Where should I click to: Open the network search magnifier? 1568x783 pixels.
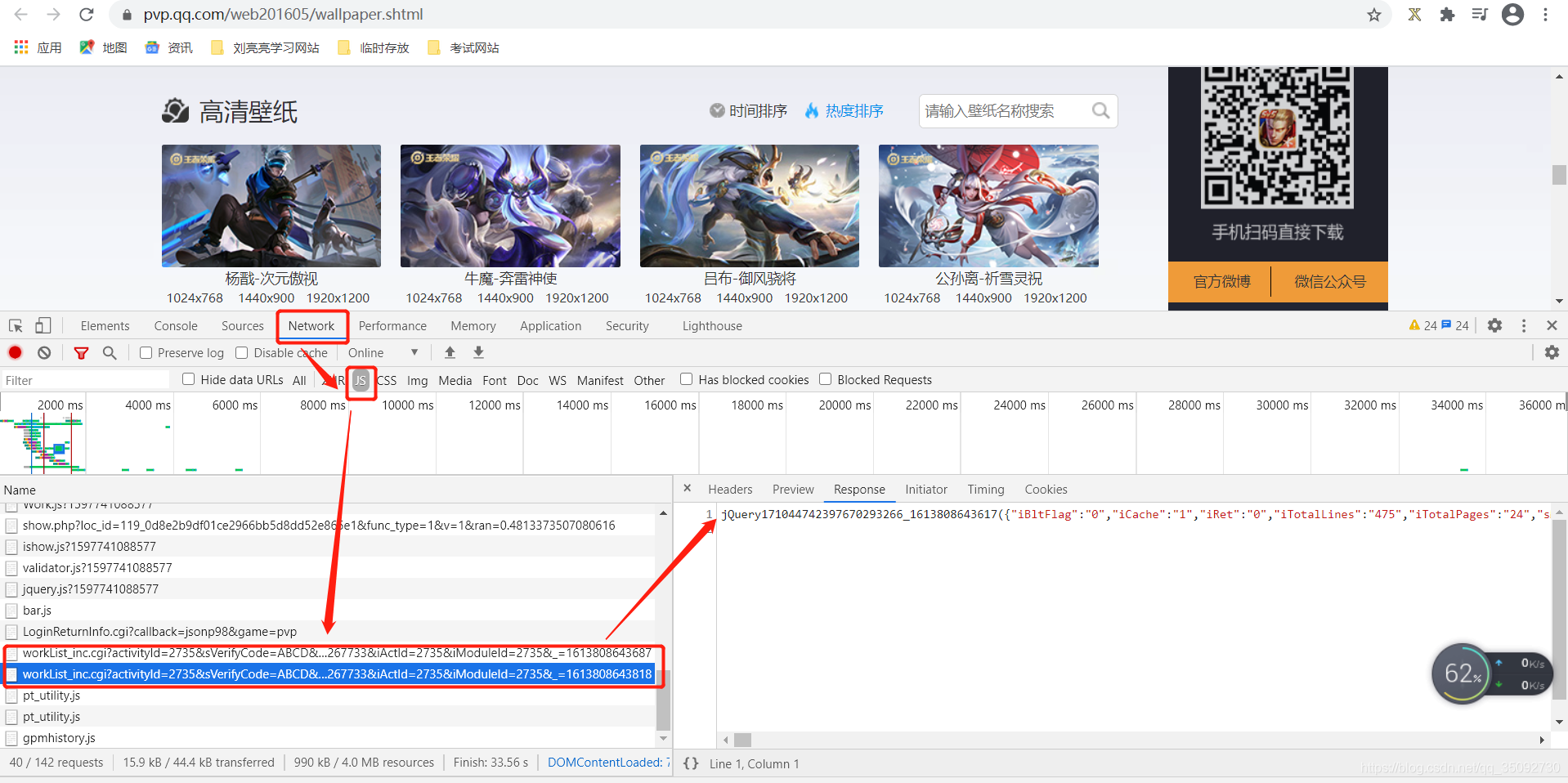point(110,352)
